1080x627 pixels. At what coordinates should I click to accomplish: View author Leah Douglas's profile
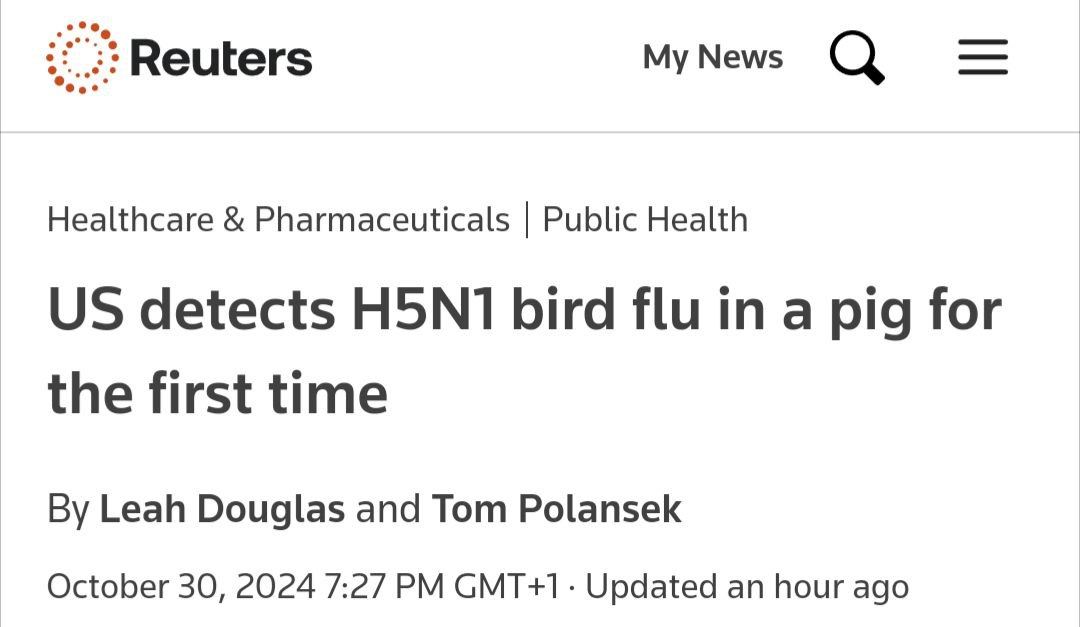[222, 509]
